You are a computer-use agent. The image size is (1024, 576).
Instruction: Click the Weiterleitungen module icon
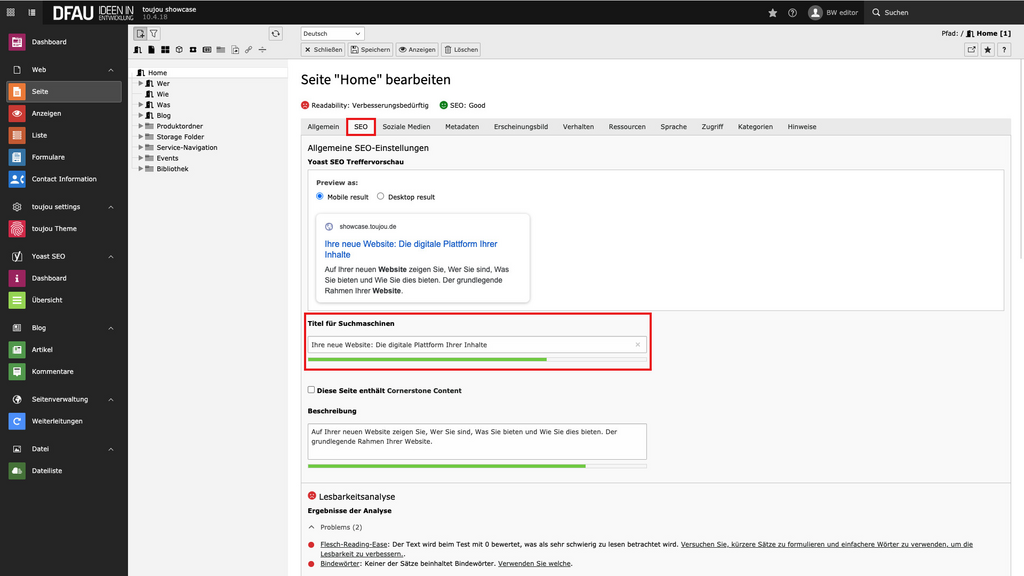(x=17, y=421)
